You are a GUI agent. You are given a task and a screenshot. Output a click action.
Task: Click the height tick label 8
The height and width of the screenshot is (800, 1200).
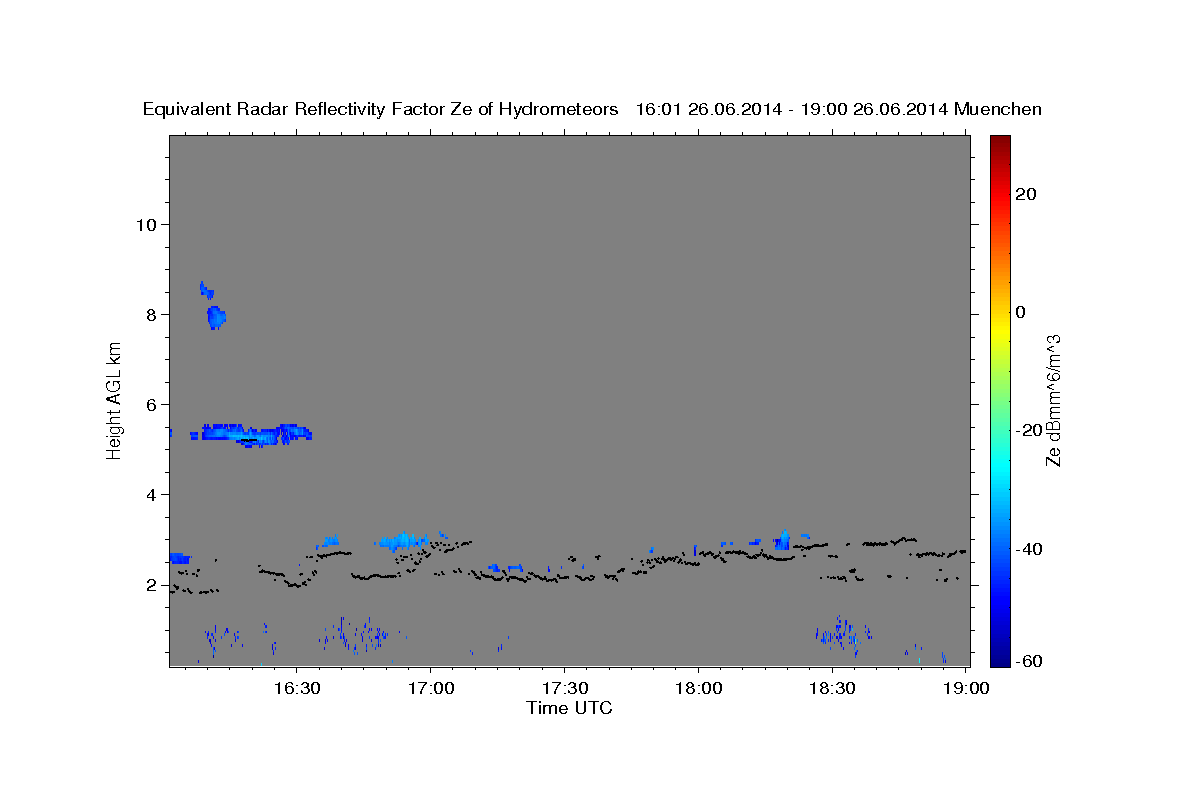coord(151,314)
